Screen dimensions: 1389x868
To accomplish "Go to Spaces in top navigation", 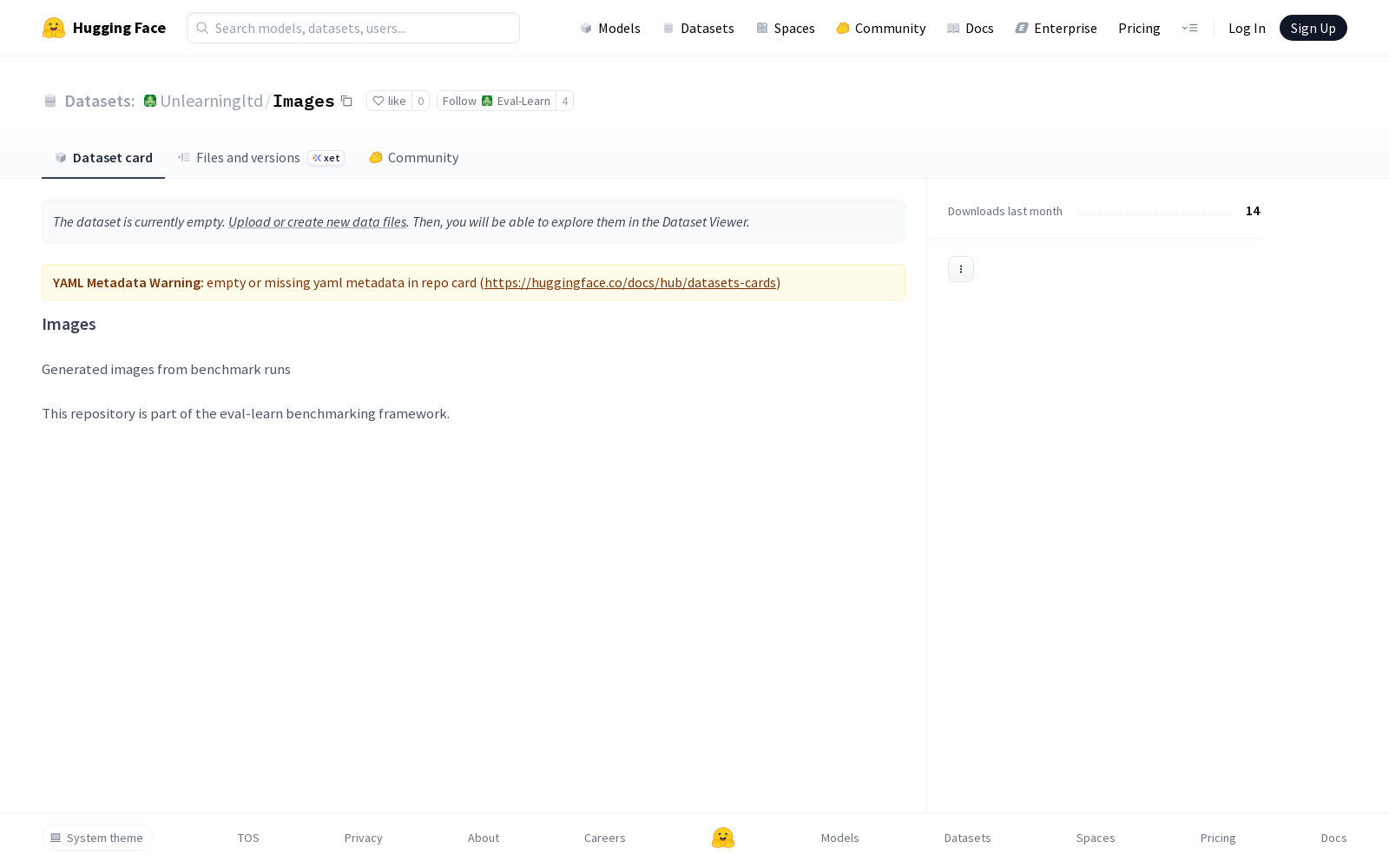I will click(x=785, y=28).
